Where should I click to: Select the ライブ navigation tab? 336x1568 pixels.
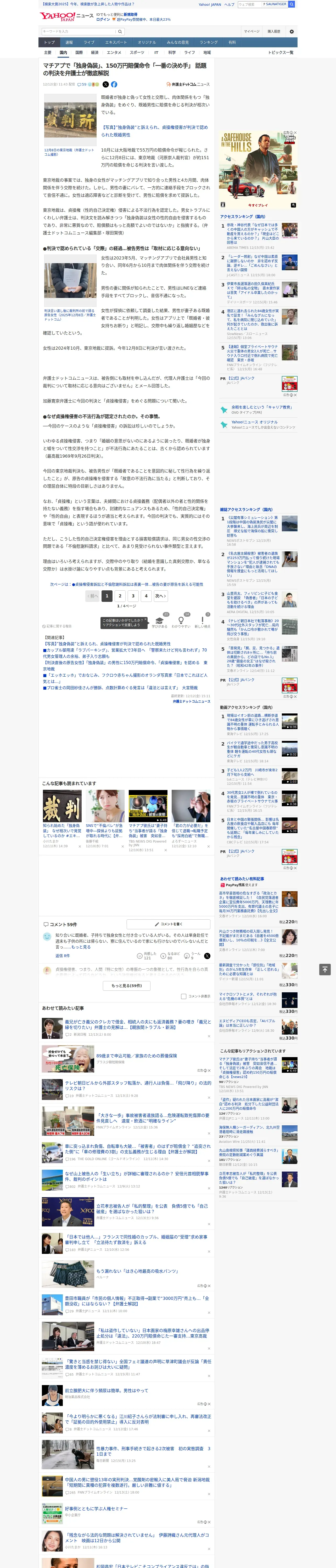coord(89,43)
